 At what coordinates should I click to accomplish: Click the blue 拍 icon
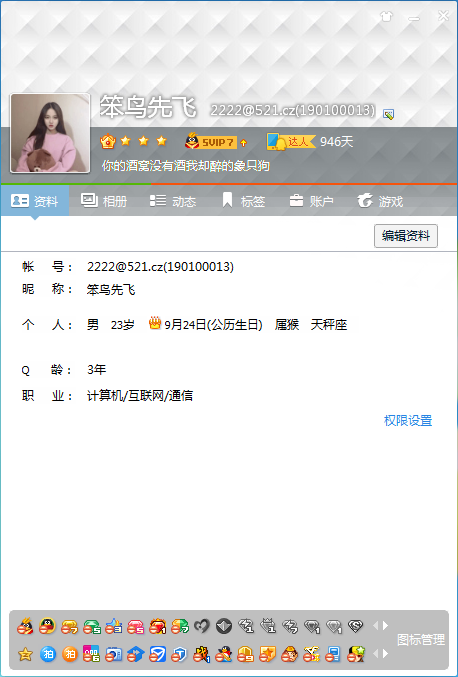pos(47,654)
